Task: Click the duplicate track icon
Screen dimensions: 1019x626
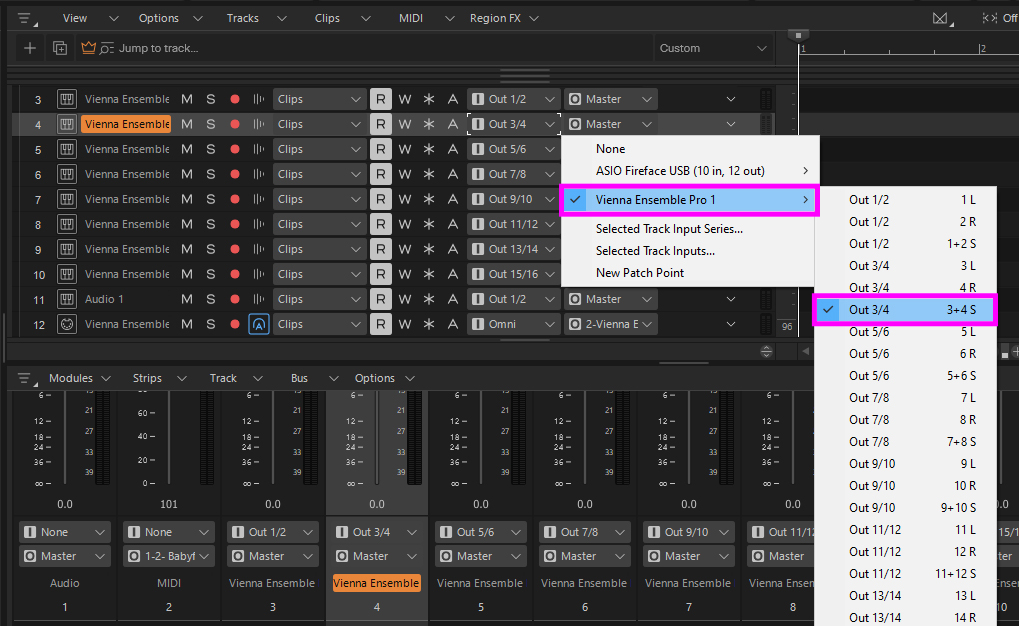Action: [x=60, y=48]
